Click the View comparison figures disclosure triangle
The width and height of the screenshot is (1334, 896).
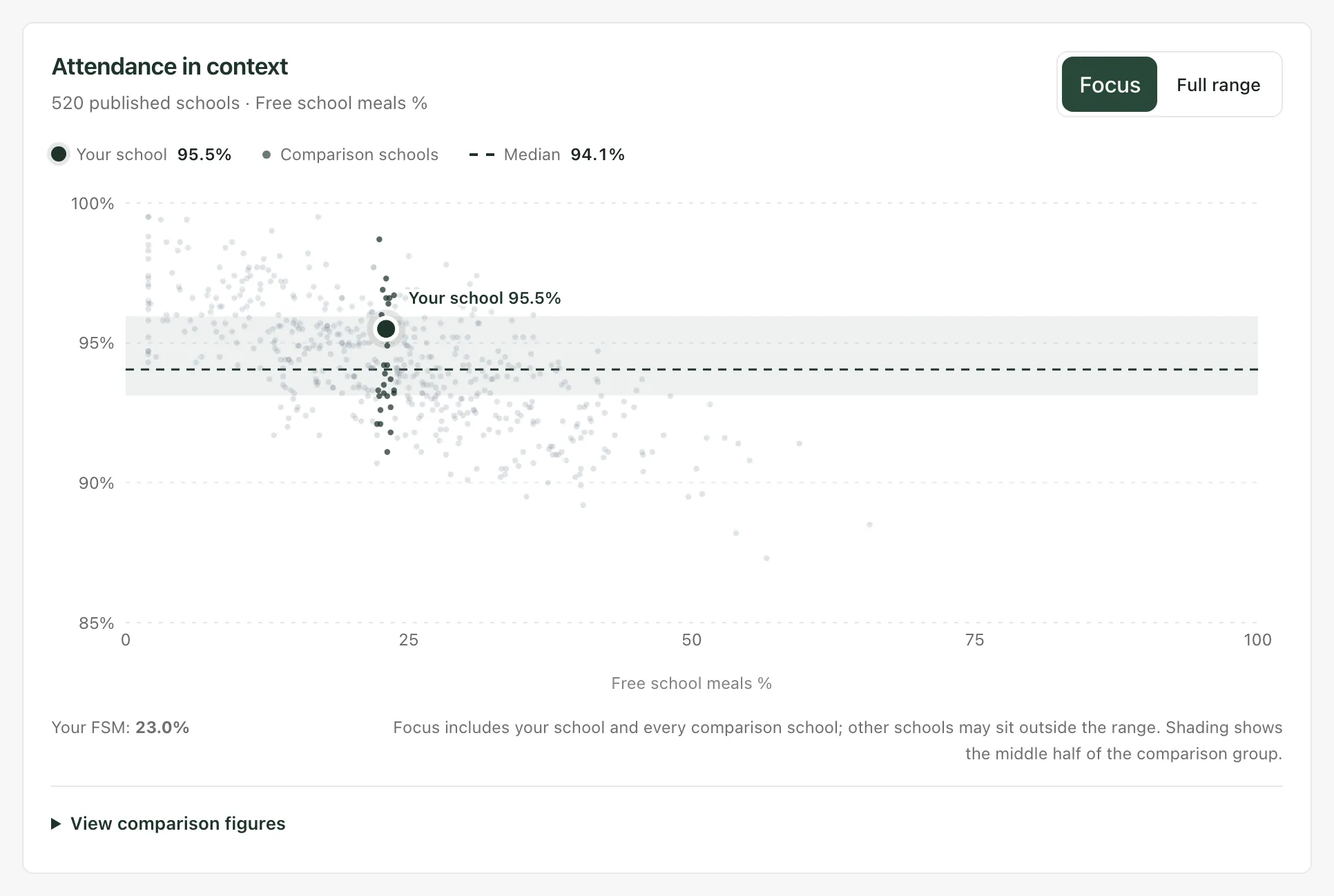(57, 824)
